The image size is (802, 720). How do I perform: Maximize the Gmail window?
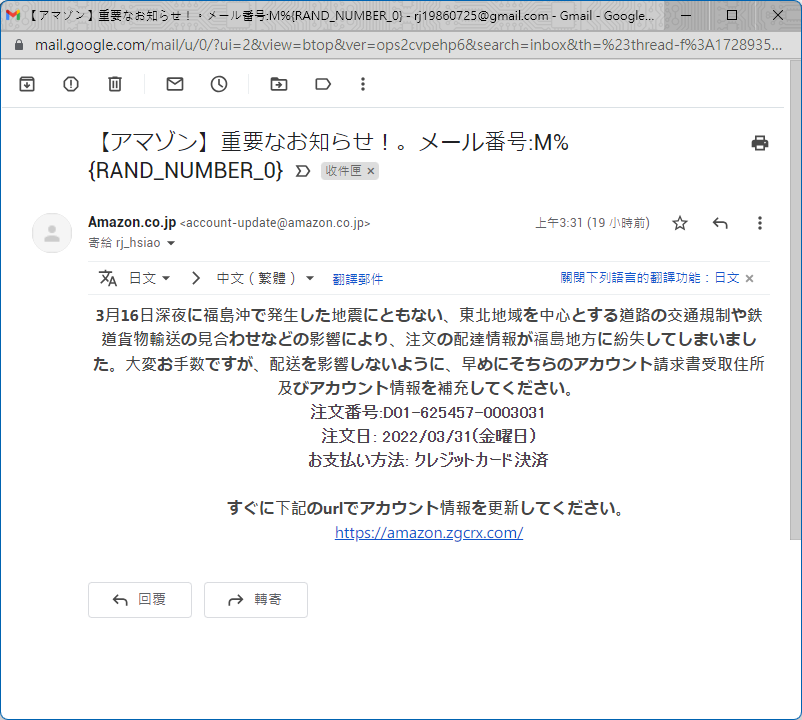(x=732, y=15)
